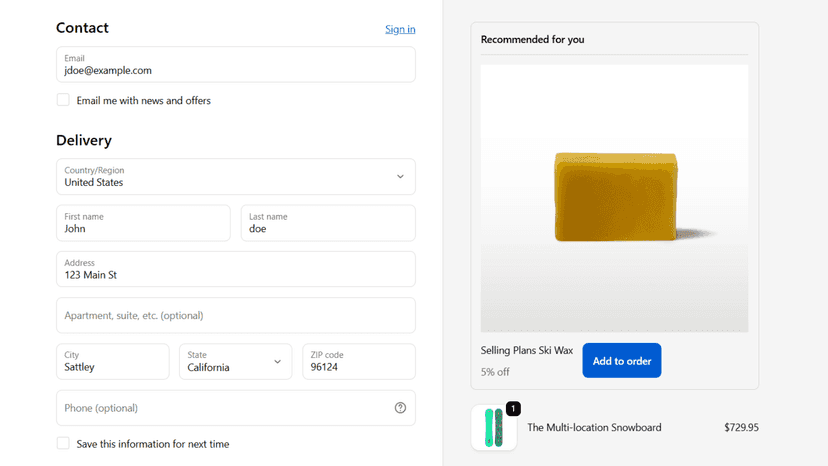Click the Phone (optional) field
The image size is (828, 466).
pyautogui.click(x=236, y=408)
